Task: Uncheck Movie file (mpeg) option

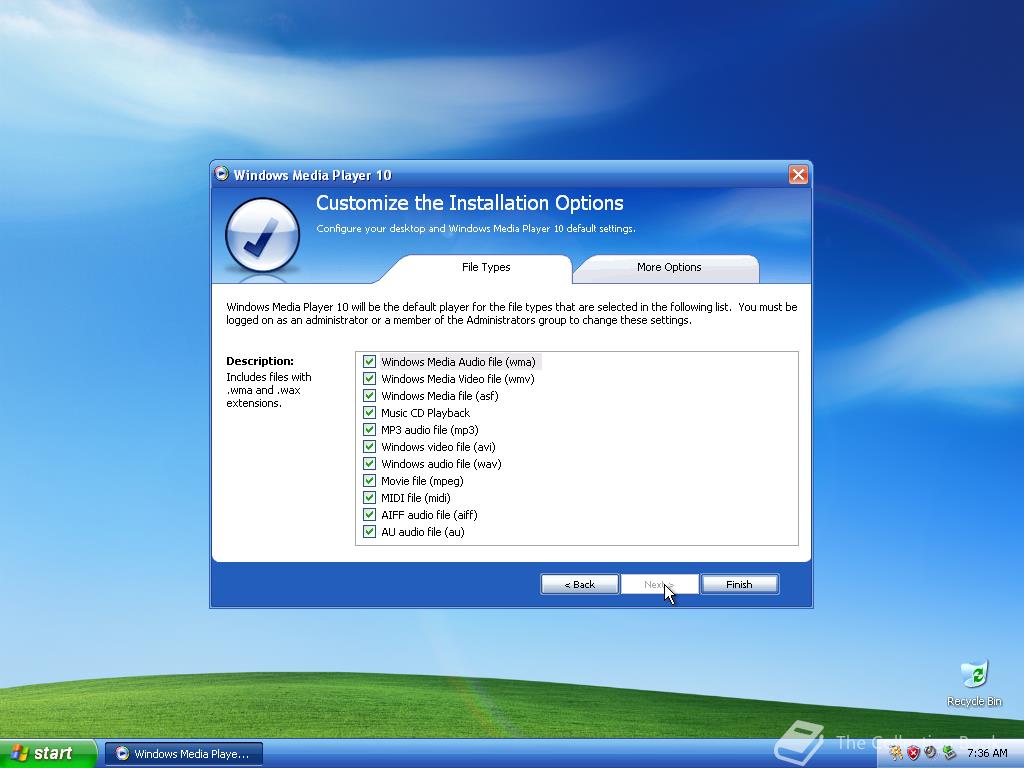Action: click(x=370, y=481)
